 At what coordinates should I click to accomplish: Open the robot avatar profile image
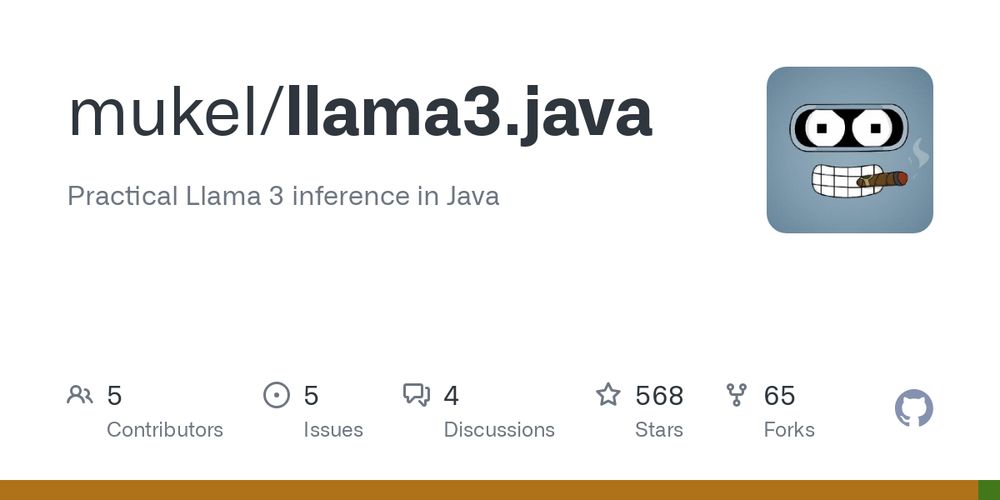[849, 150]
